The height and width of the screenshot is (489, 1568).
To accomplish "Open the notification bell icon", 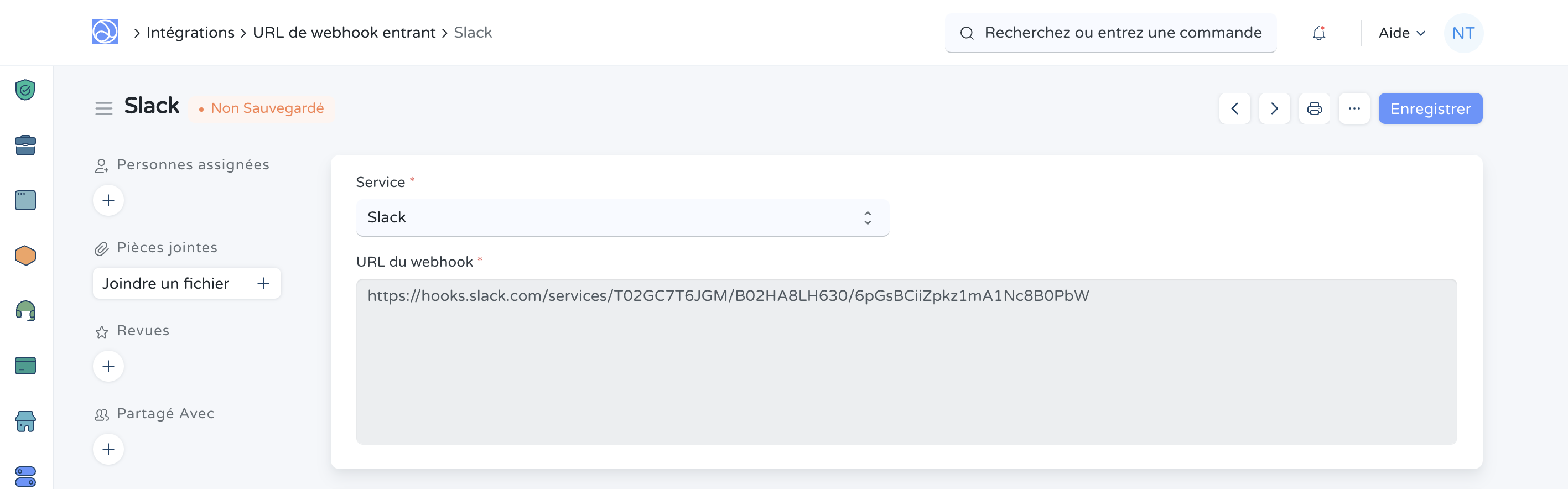I will pos(1319,33).
